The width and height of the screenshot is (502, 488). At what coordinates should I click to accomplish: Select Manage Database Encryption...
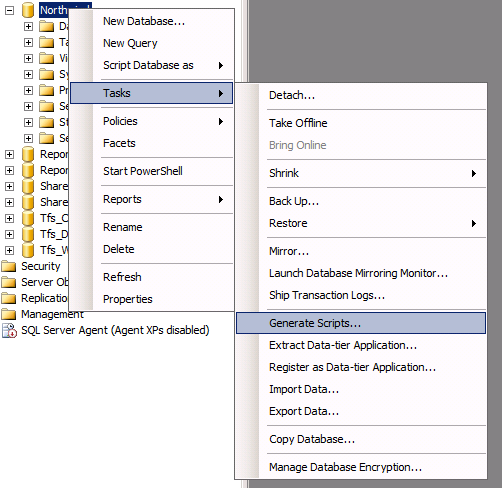[361, 467]
